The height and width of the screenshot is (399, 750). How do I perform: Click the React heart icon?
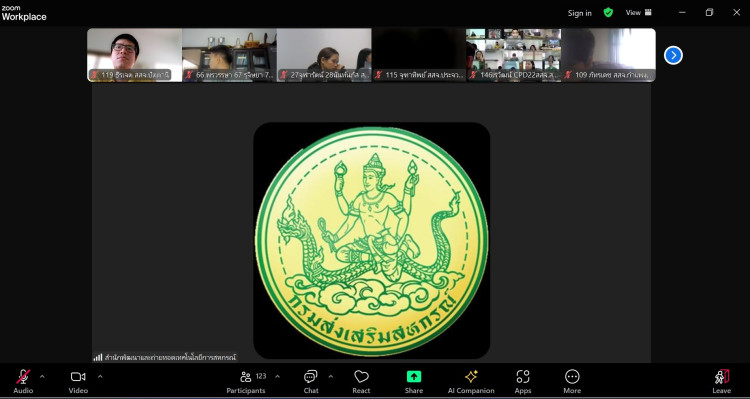point(361,377)
